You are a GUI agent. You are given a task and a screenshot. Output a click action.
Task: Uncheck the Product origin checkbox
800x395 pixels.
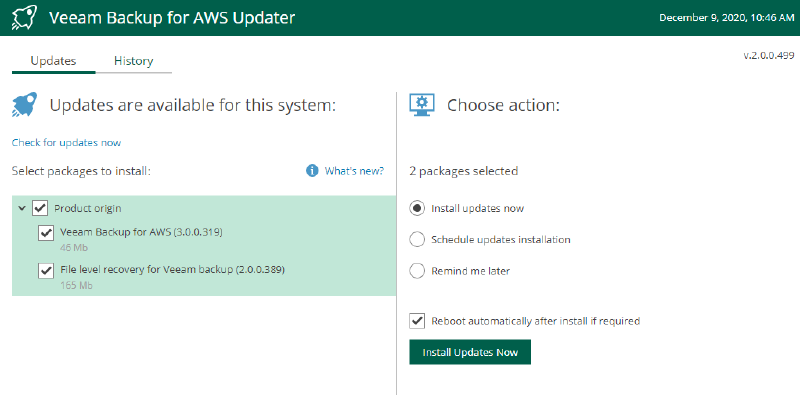(x=40, y=208)
